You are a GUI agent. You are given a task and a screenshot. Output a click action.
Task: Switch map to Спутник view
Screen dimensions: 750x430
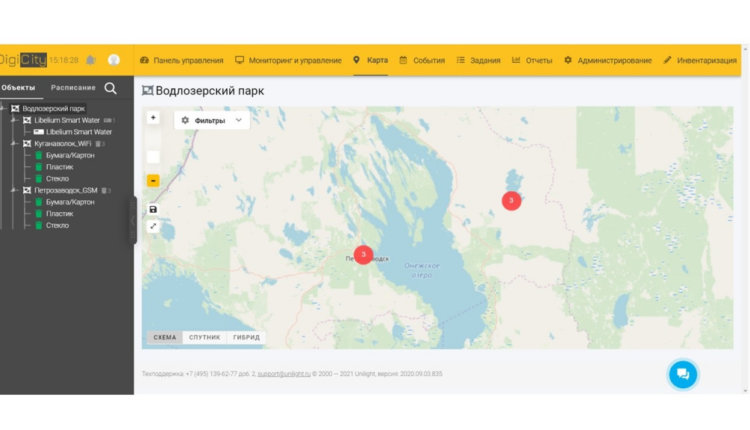[x=204, y=337]
